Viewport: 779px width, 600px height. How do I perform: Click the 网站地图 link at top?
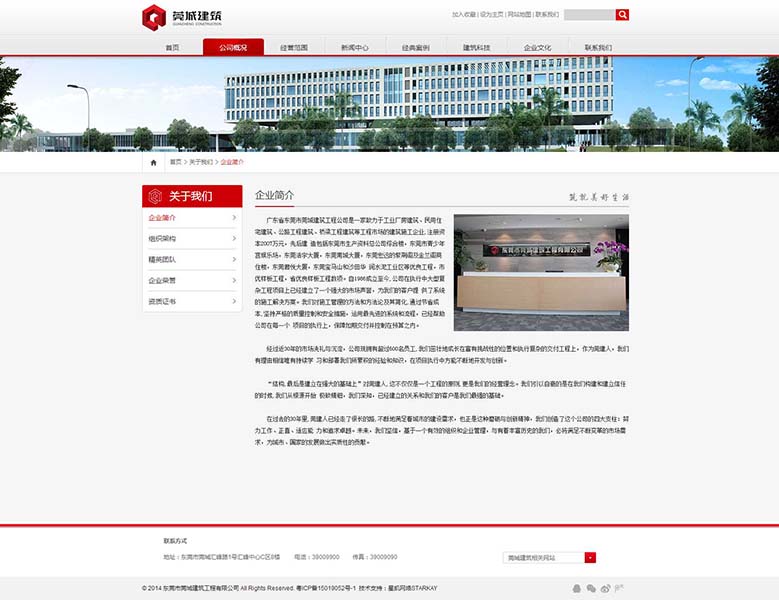point(519,15)
